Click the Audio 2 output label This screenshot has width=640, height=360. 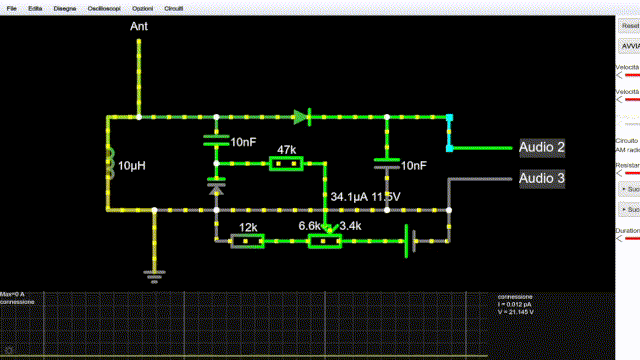542,147
